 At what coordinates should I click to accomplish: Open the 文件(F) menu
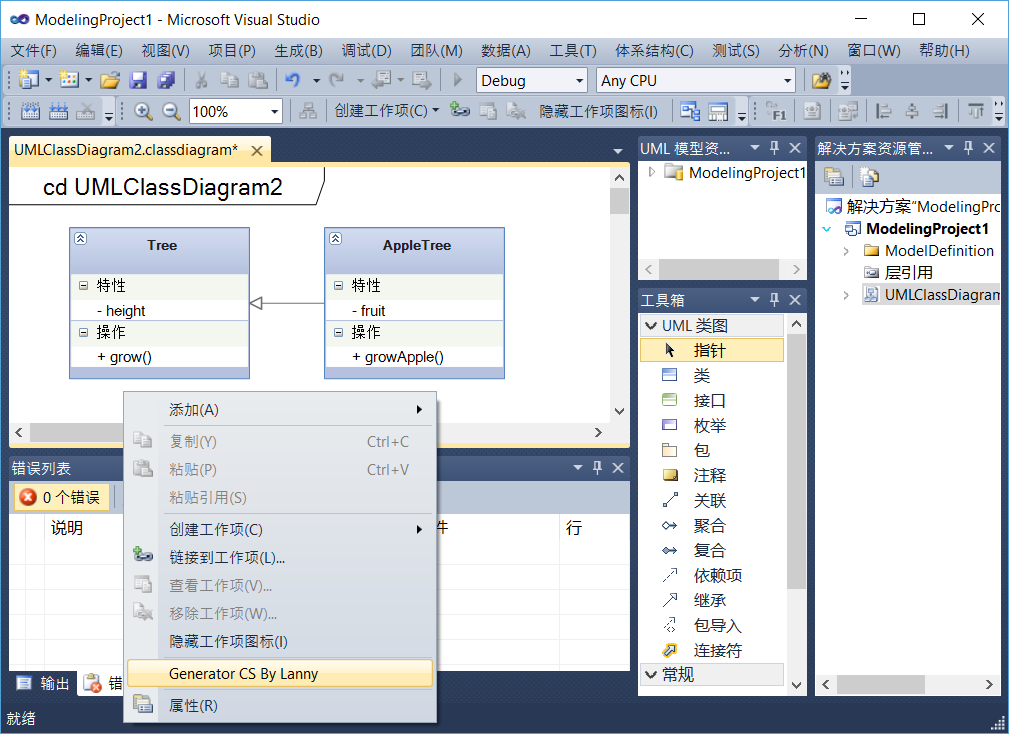[x=33, y=50]
